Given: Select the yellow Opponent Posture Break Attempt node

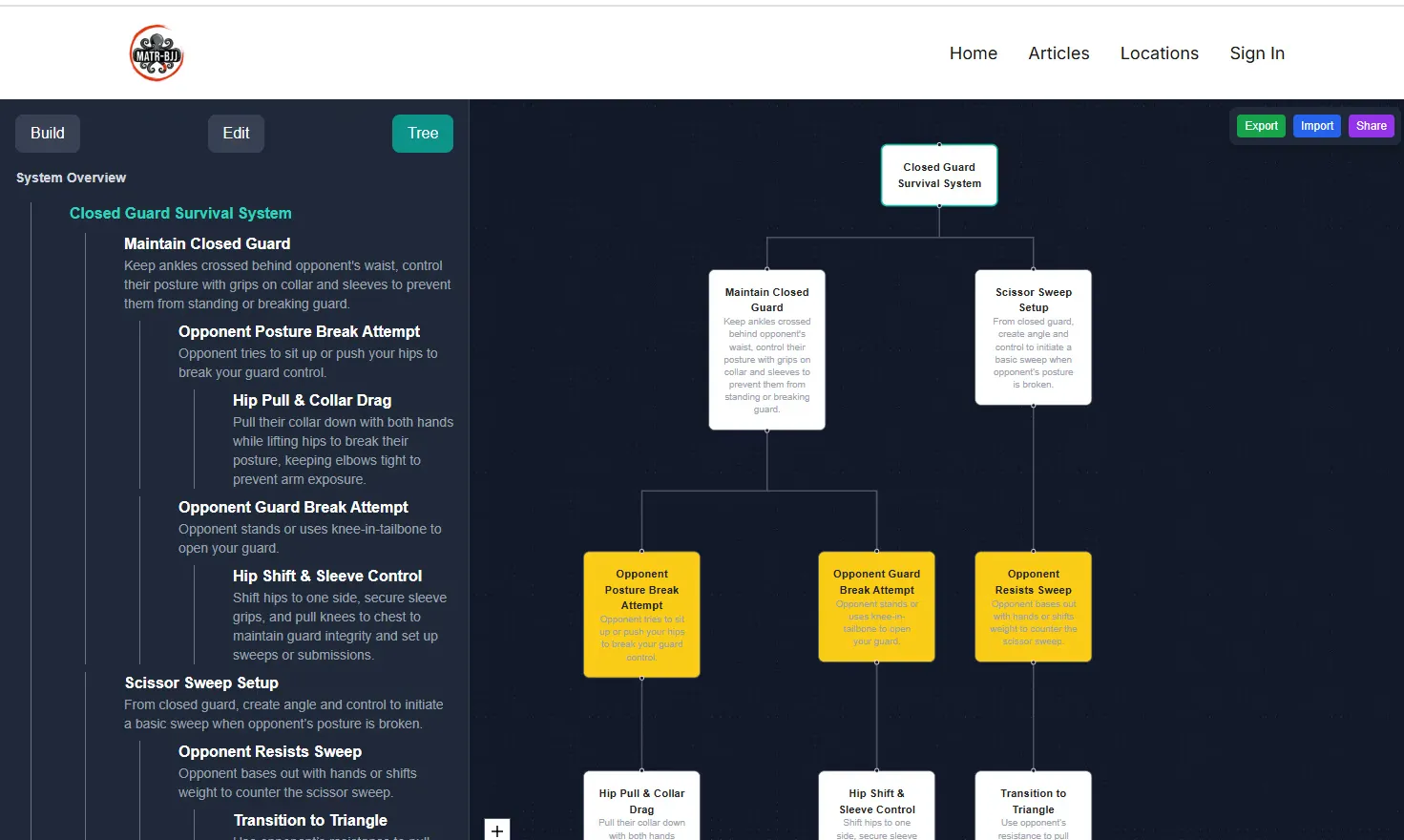Looking at the screenshot, I should pos(641,614).
